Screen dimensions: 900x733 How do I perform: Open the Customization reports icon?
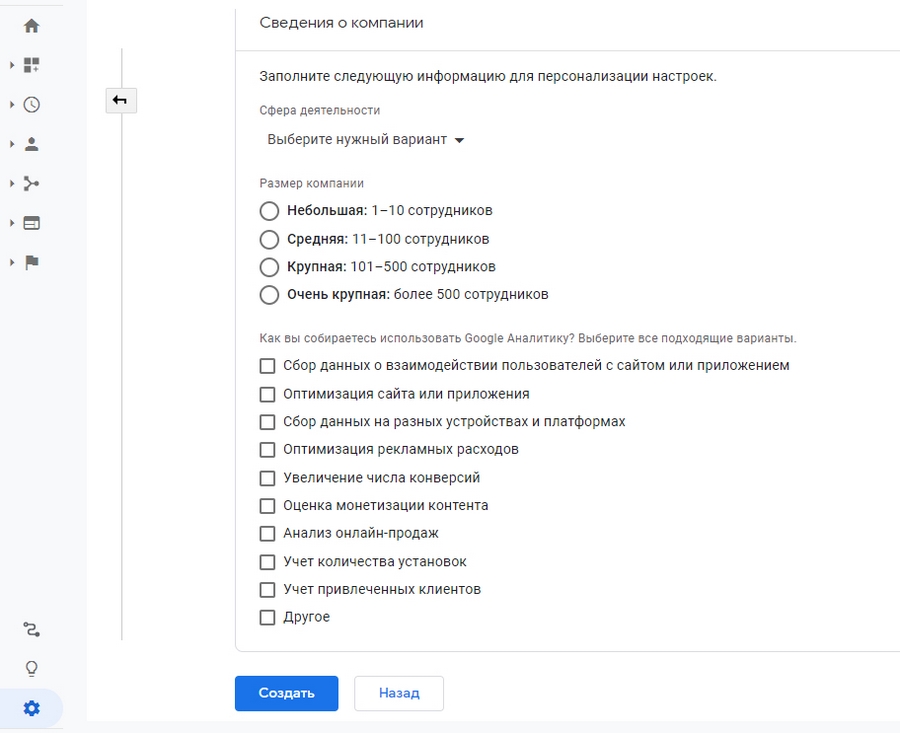(x=31, y=65)
